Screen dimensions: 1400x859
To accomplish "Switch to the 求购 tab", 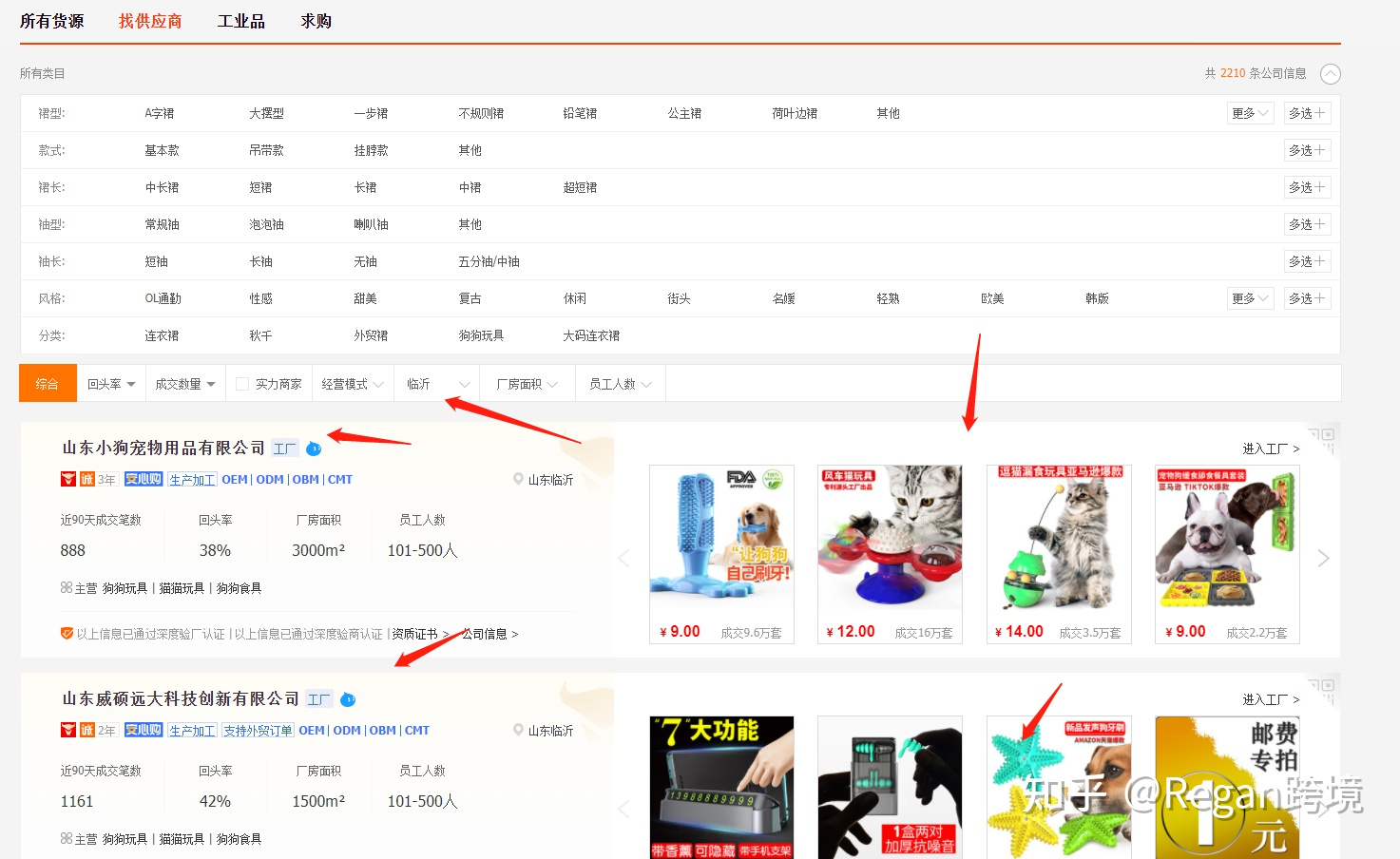I will click(x=315, y=20).
